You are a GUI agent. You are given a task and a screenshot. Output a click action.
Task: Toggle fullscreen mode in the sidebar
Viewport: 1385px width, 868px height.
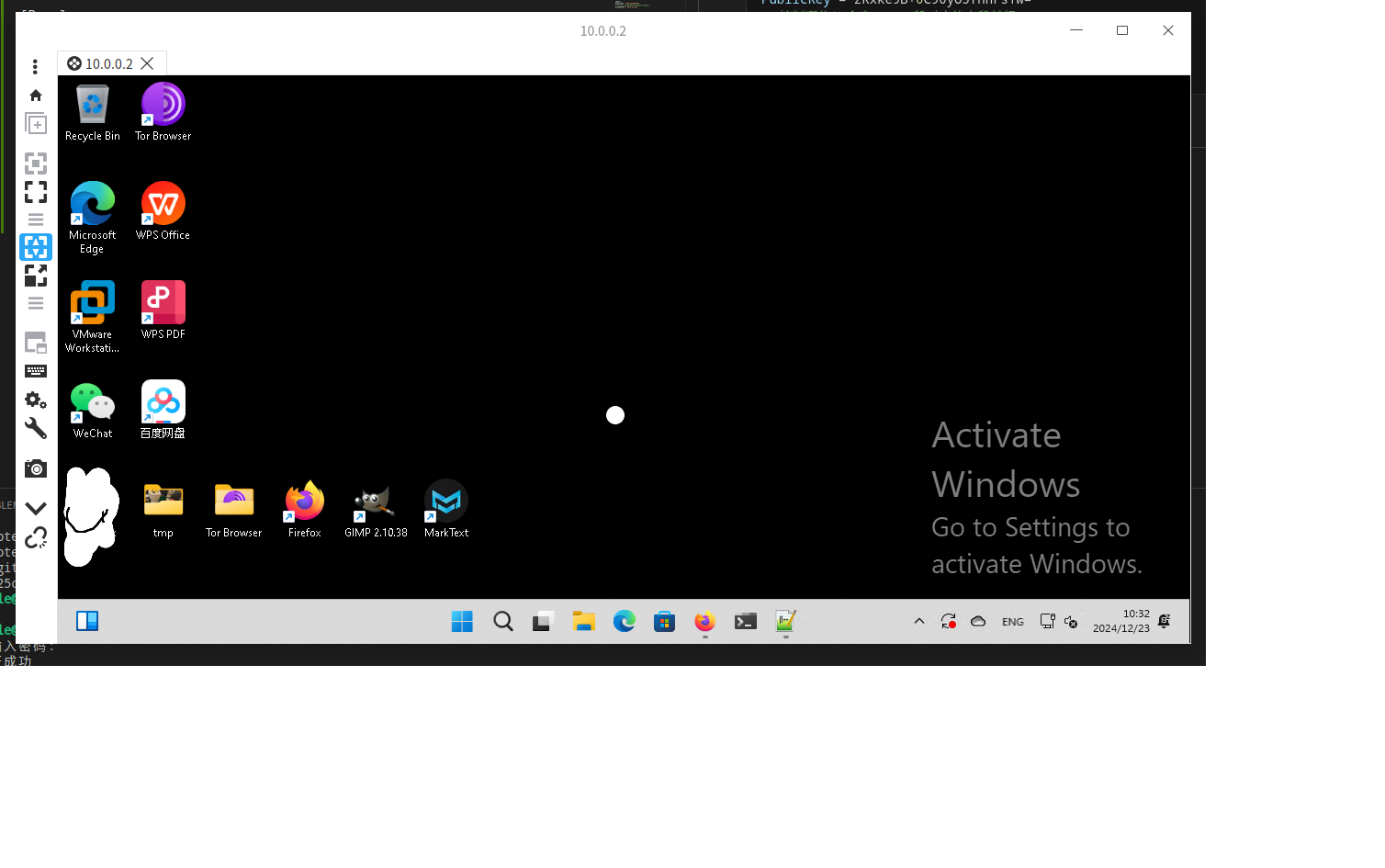(36, 191)
